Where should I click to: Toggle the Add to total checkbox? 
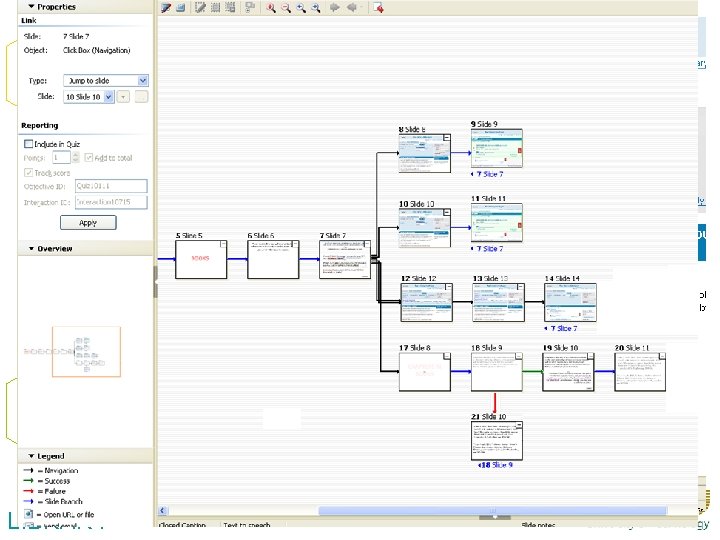click(x=89, y=158)
